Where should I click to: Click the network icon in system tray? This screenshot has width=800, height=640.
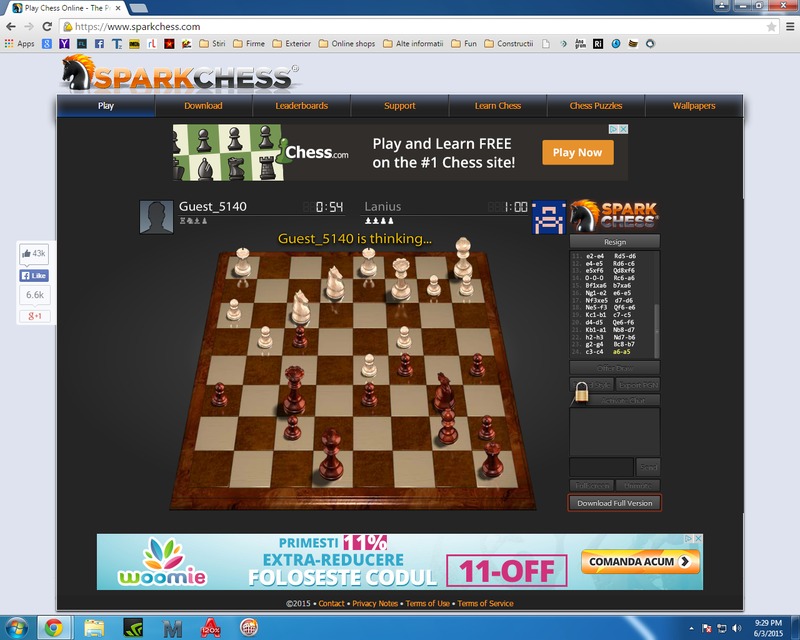tap(722, 628)
